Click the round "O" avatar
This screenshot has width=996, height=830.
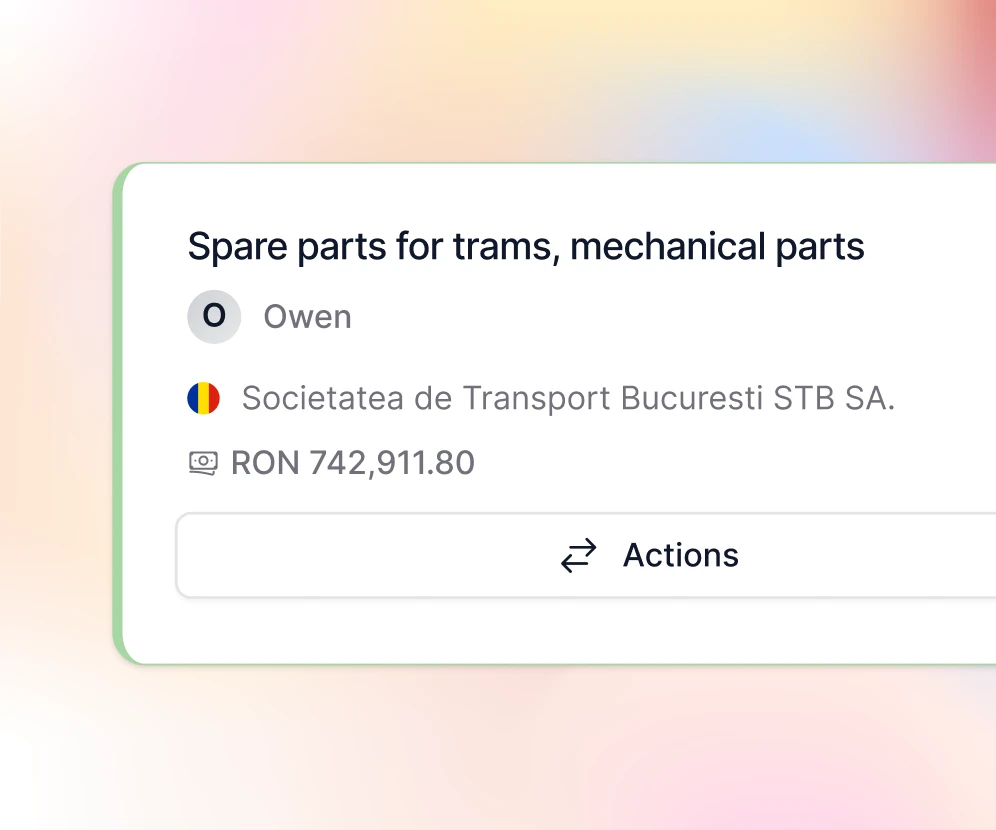pos(214,317)
